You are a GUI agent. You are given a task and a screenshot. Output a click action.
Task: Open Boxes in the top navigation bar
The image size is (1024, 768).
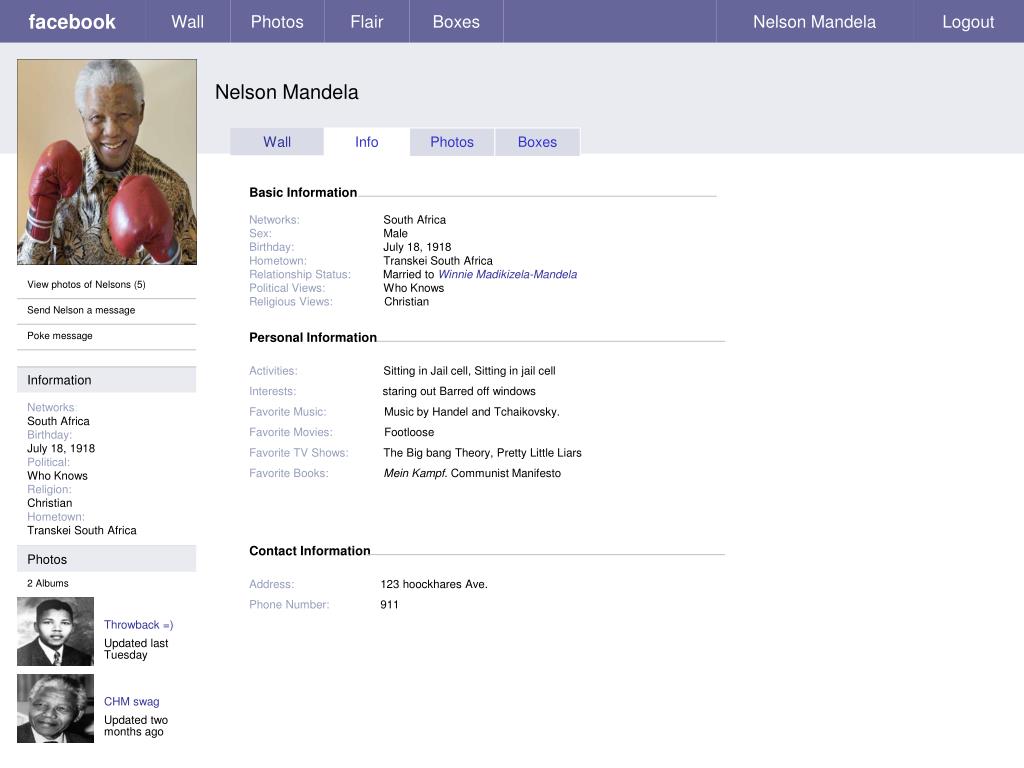[x=456, y=22]
